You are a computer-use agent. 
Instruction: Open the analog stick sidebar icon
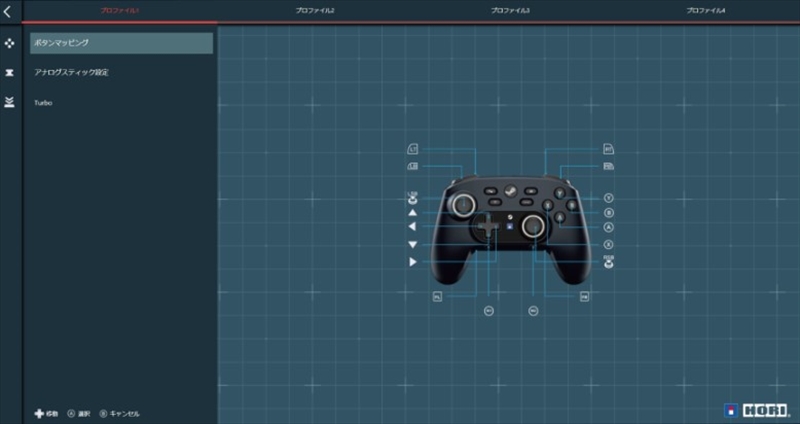(x=9, y=73)
